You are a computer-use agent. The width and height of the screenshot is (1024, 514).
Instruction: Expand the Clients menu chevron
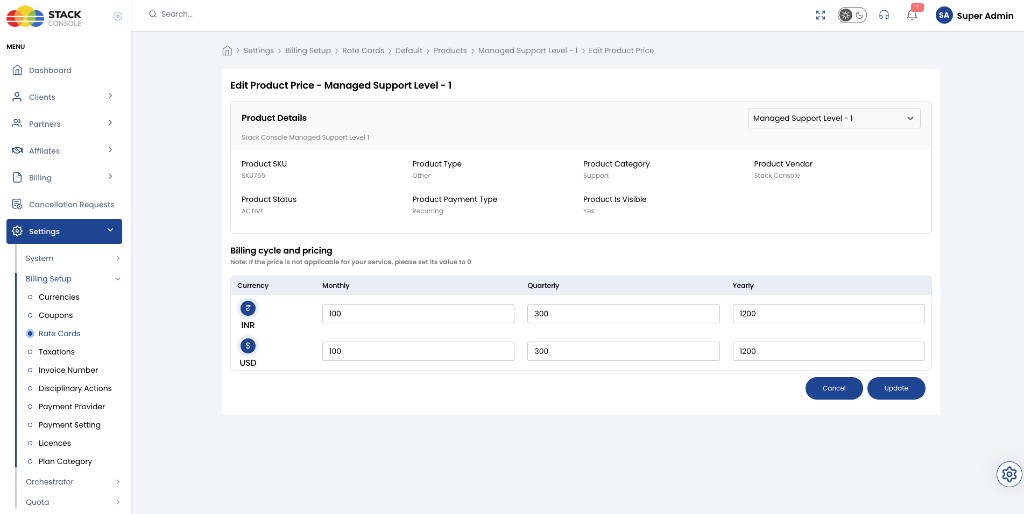pyautogui.click(x=110, y=96)
